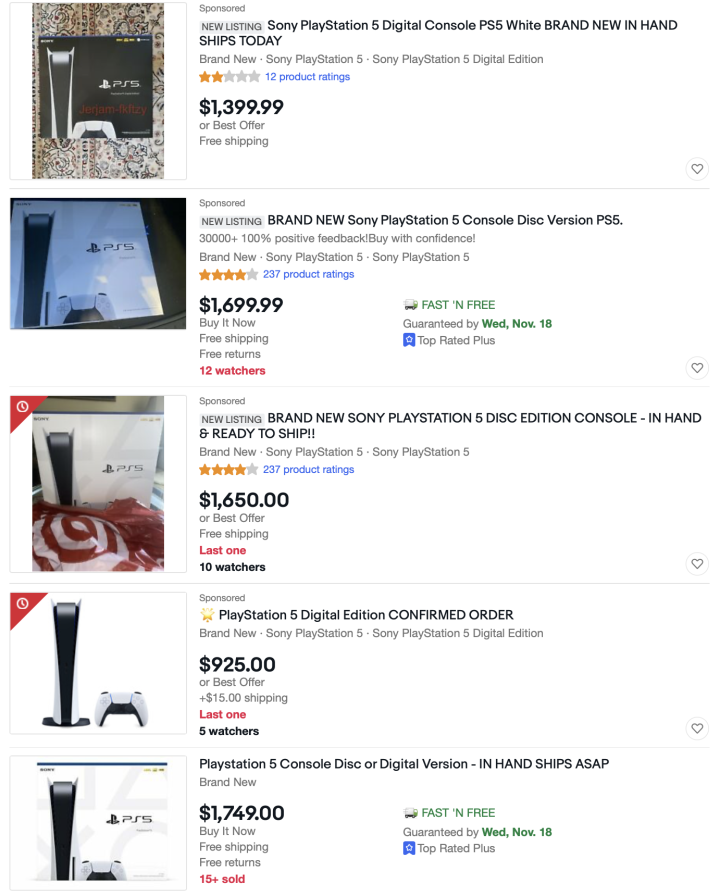The width and height of the screenshot is (720, 896).
Task: Click Fast 'N Free truck icon on $1,699.99 listing
Action: (x=410, y=305)
